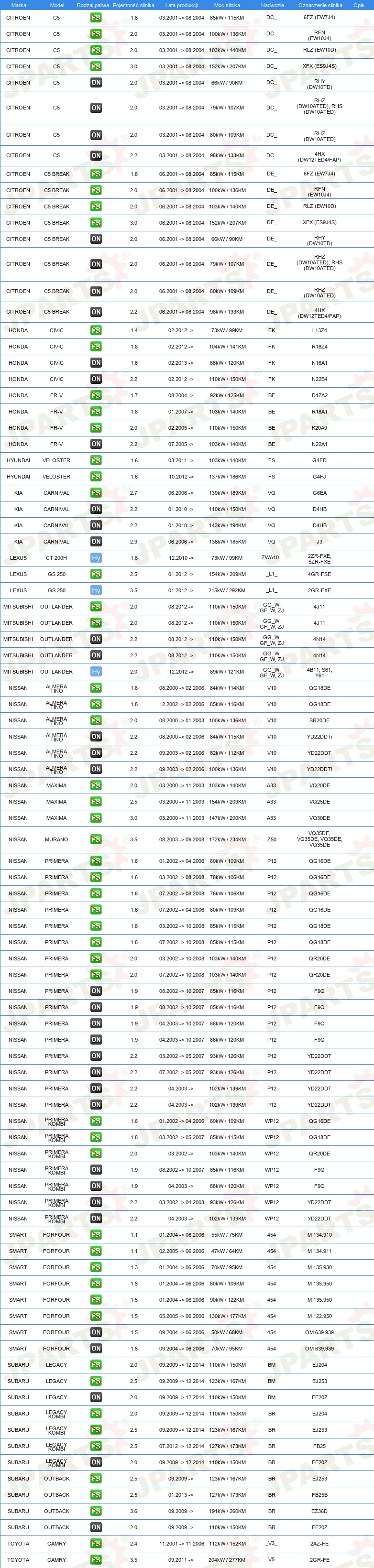The width and height of the screenshot is (374, 1568).
Task: Click petrol icon in Almera Tino SR20DE row
Action: (96, 721)
